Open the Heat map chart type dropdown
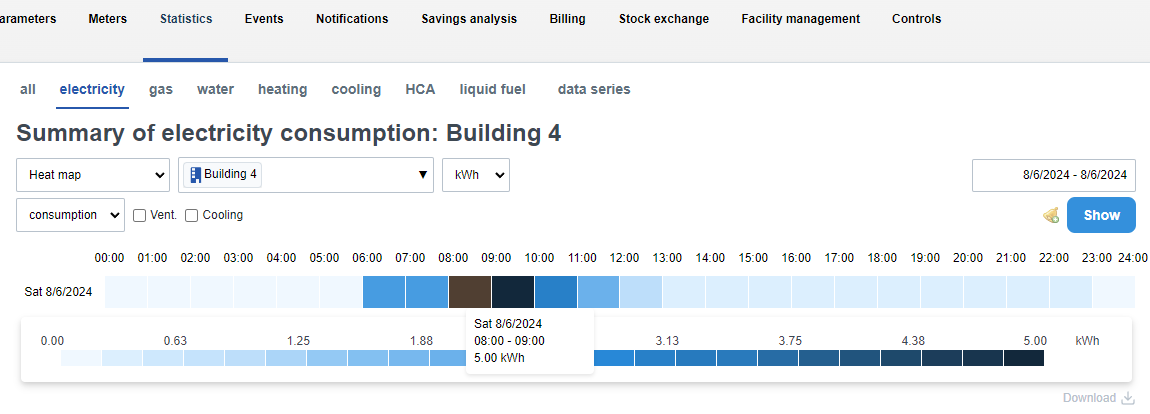Viewport: 1150px width, 414px height. [x=93, y=174]
